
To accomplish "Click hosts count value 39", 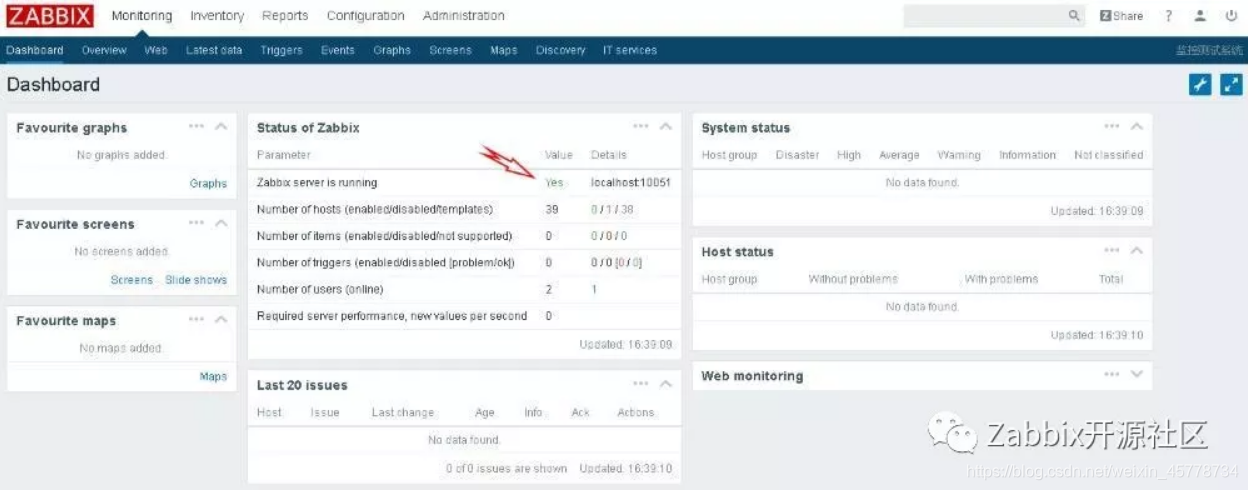I will pos(551,209).
